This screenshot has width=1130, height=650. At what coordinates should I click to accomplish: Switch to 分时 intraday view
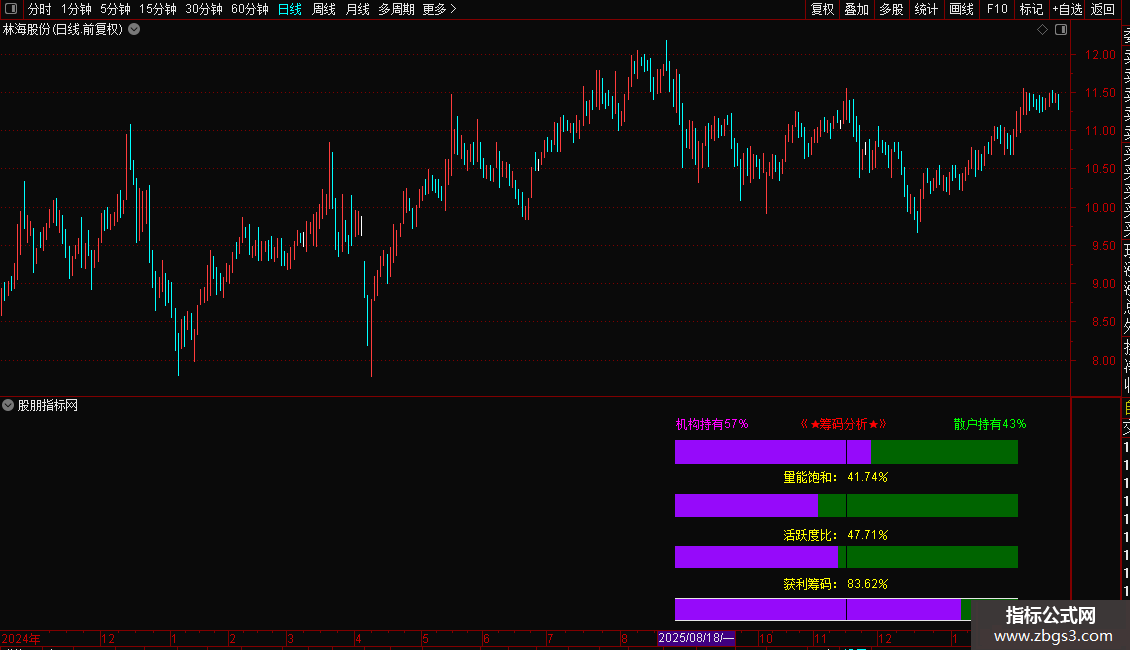click(x=39, y=9)
